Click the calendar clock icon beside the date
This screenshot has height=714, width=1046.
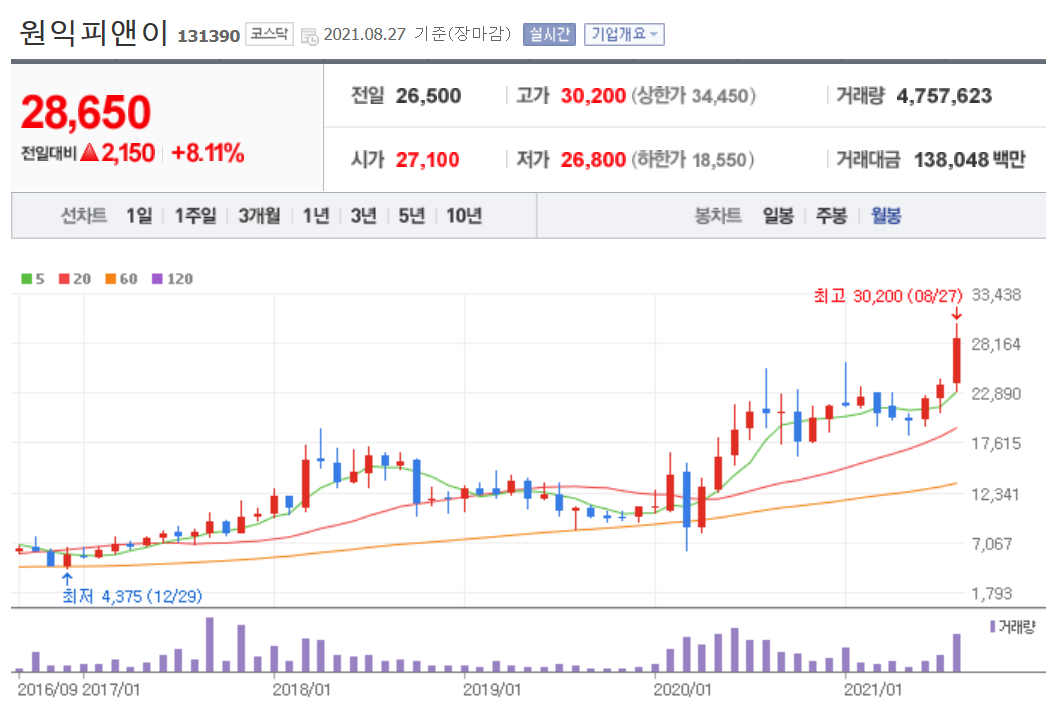[310, 36]
